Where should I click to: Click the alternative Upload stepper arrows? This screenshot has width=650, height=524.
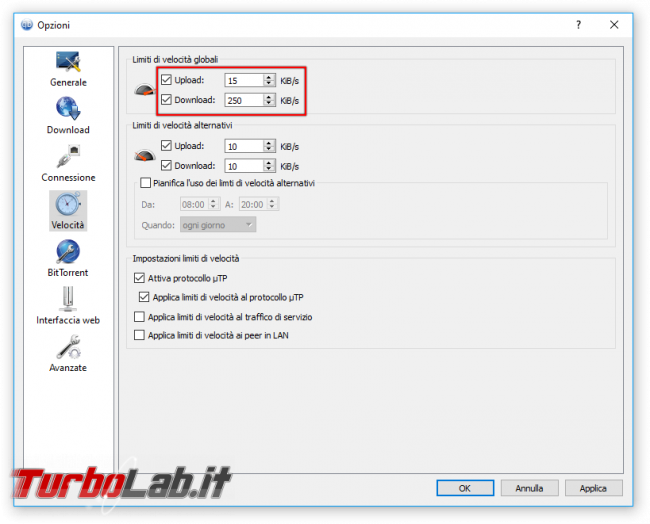click(269, 146)
